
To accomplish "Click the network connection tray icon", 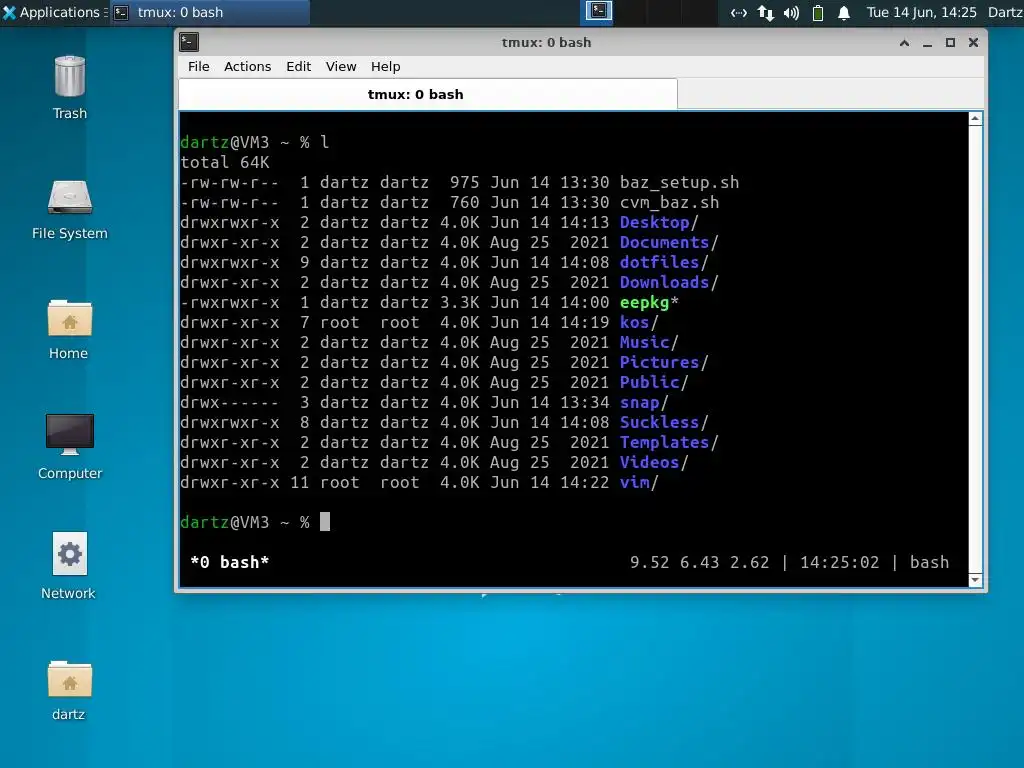I will (739, 12).
